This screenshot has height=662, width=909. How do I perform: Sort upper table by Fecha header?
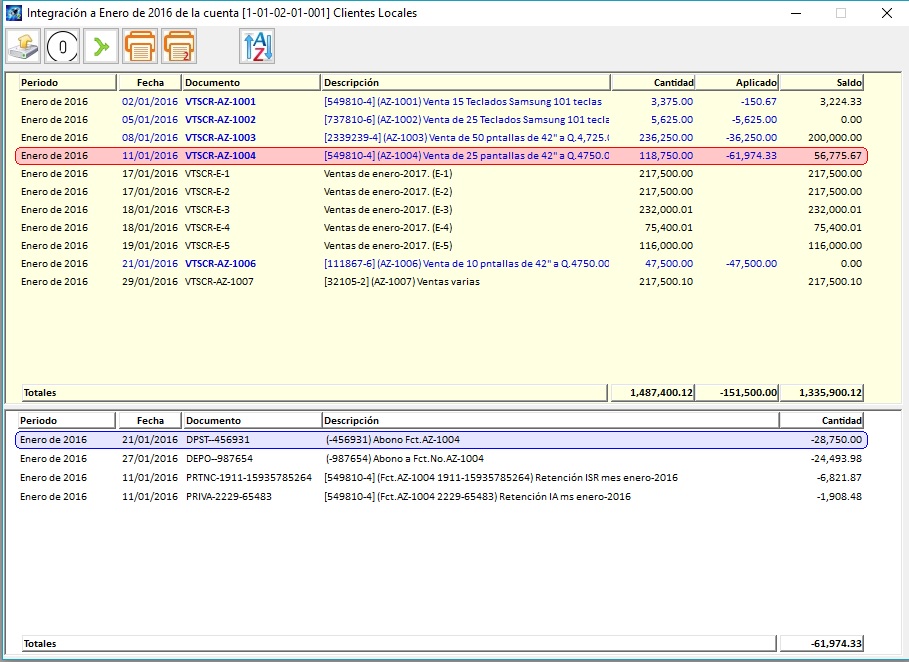[150, 83]
